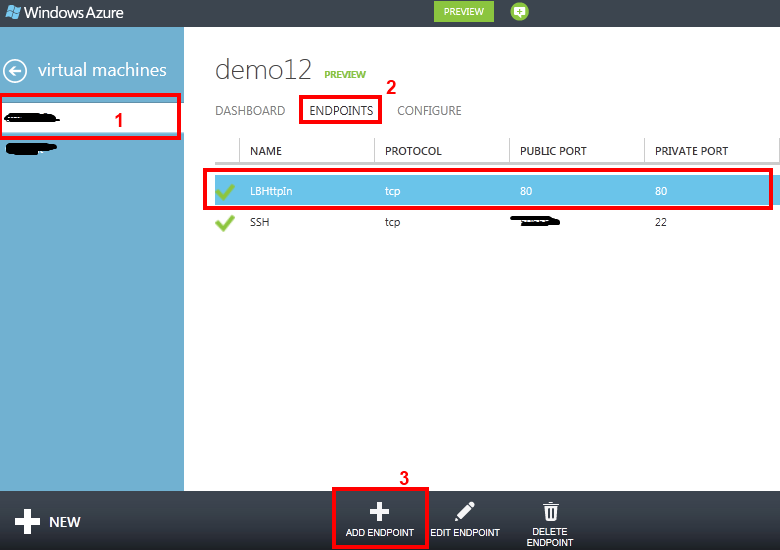780x550 pixels.
Task: Sort by PUBLIC PORT column header
Action: coord(553,151)
